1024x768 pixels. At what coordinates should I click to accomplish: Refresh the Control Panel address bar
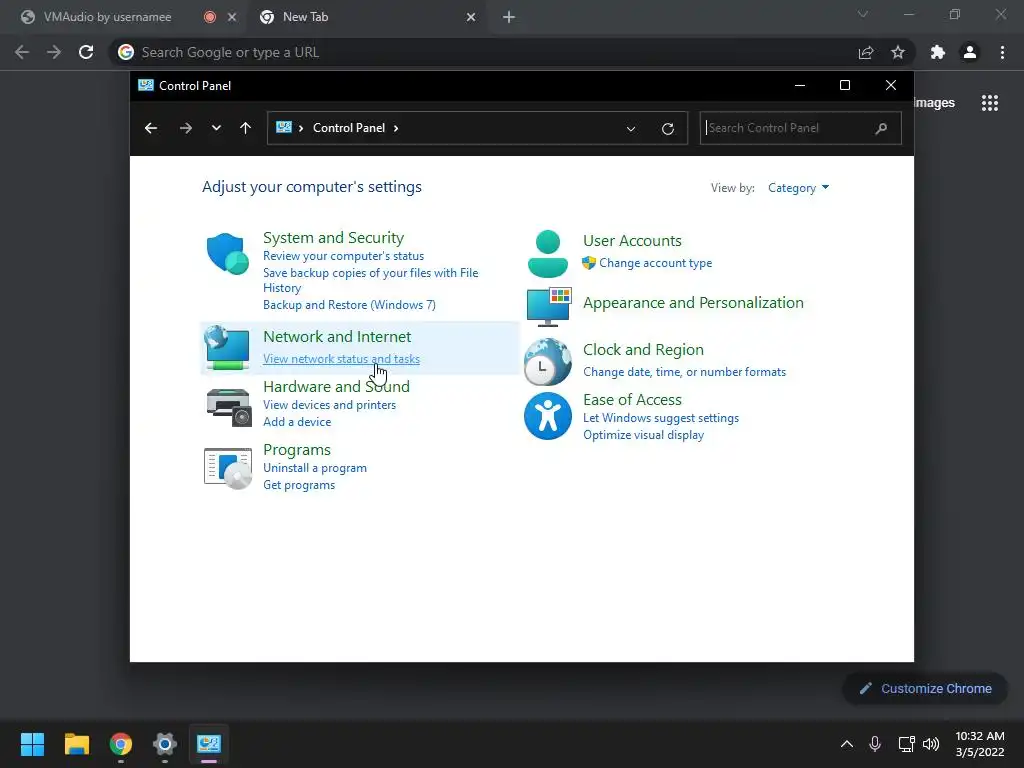coord(667,129)
